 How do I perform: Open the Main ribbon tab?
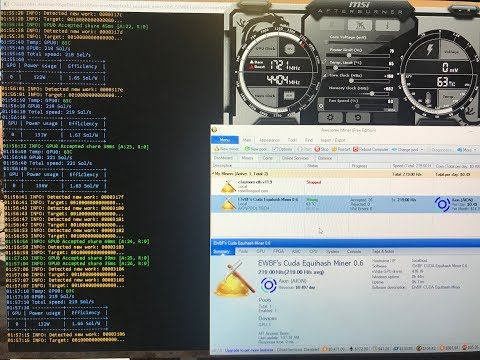click(247, 140)
